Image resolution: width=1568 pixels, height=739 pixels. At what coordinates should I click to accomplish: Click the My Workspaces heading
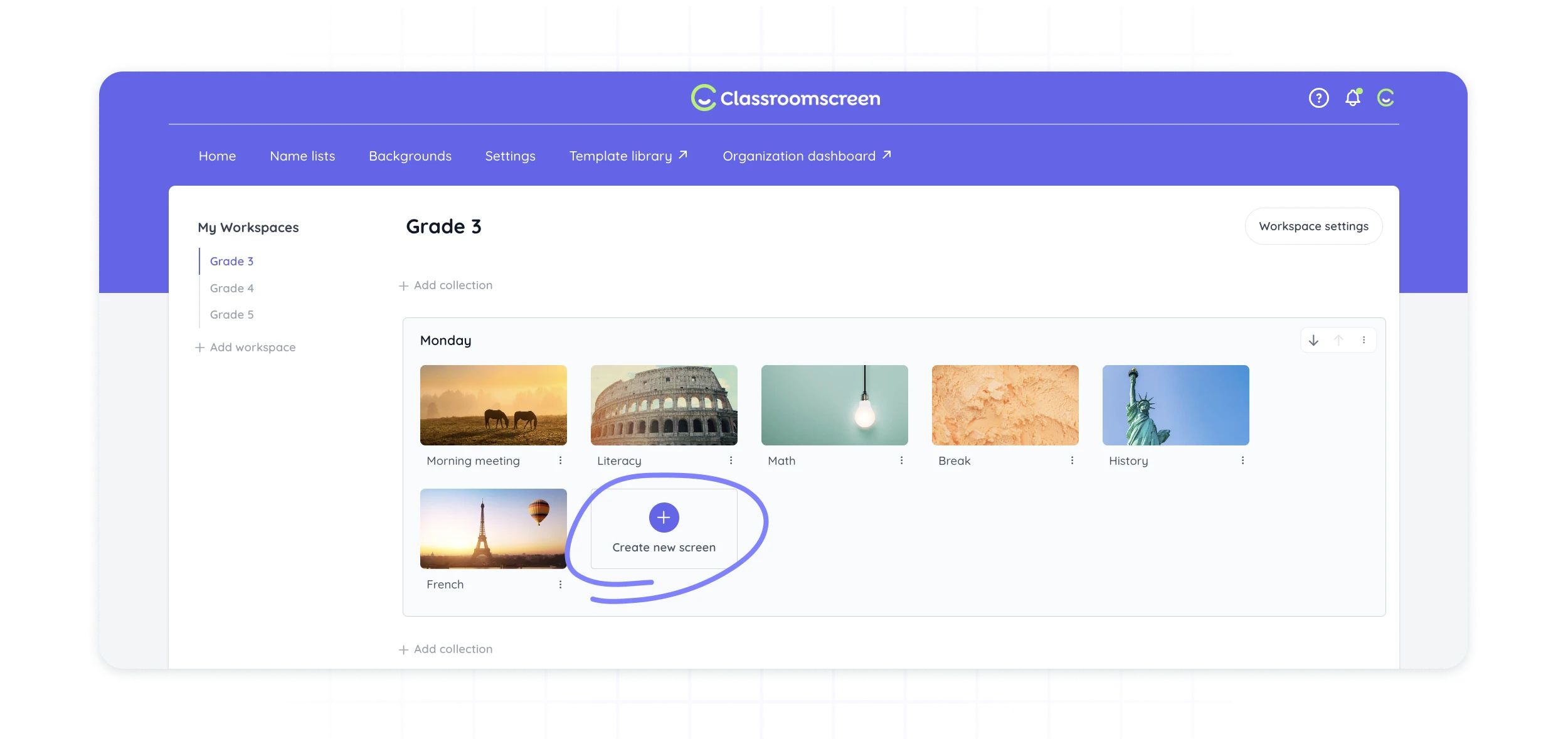pyautogui.click(x=248, y=228)
